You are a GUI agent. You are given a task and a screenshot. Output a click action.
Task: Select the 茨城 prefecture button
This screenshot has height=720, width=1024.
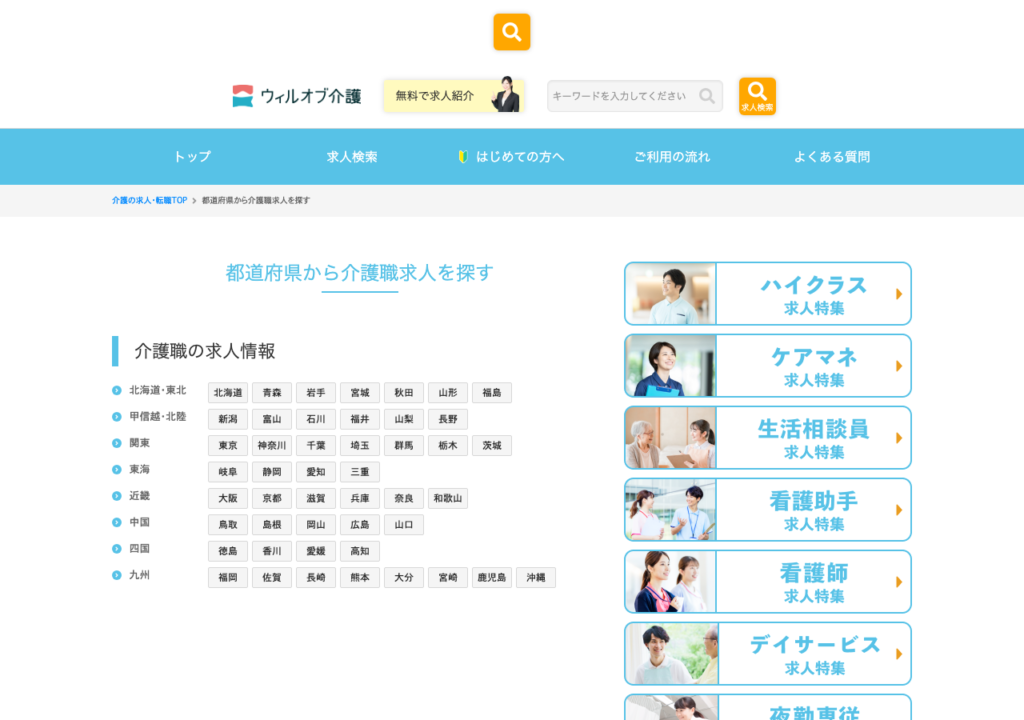click(492, 446)
